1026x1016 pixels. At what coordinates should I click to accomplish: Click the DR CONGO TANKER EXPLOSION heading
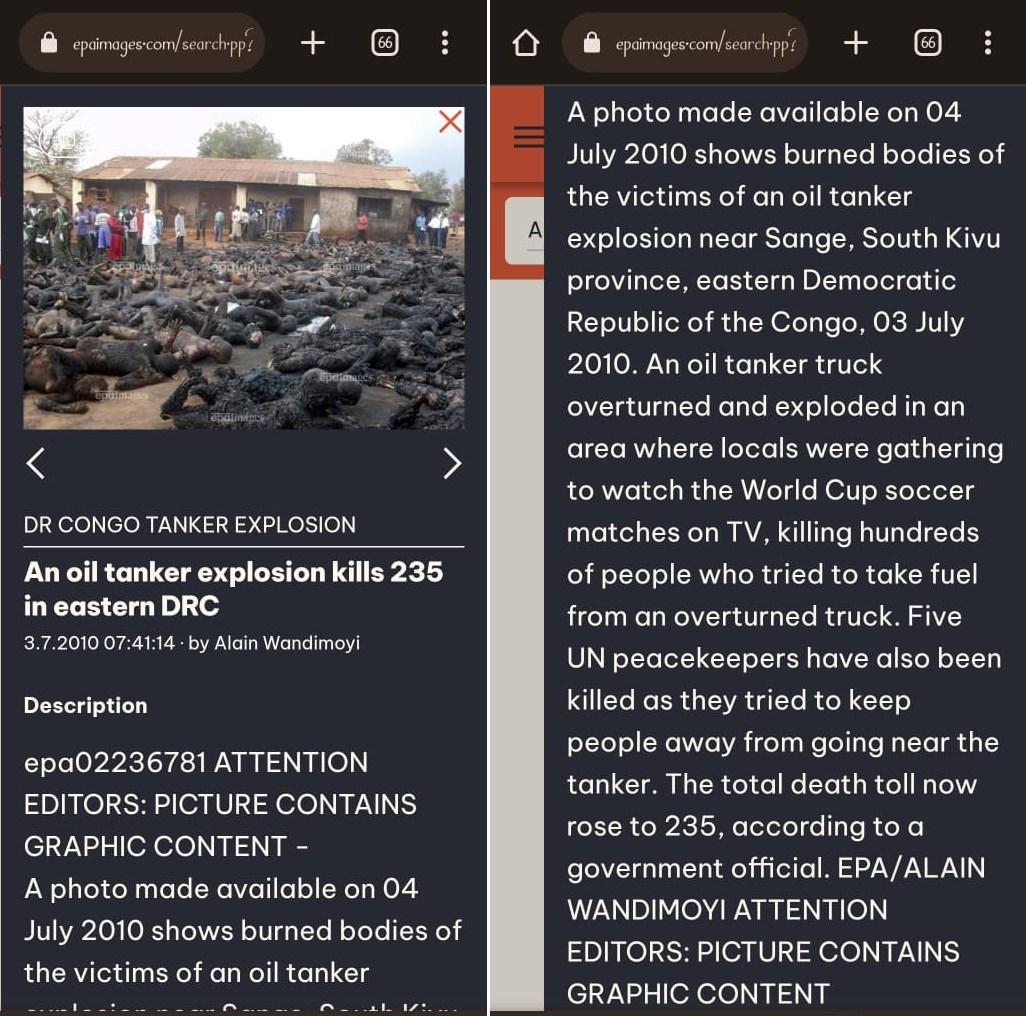pos(190,525)
